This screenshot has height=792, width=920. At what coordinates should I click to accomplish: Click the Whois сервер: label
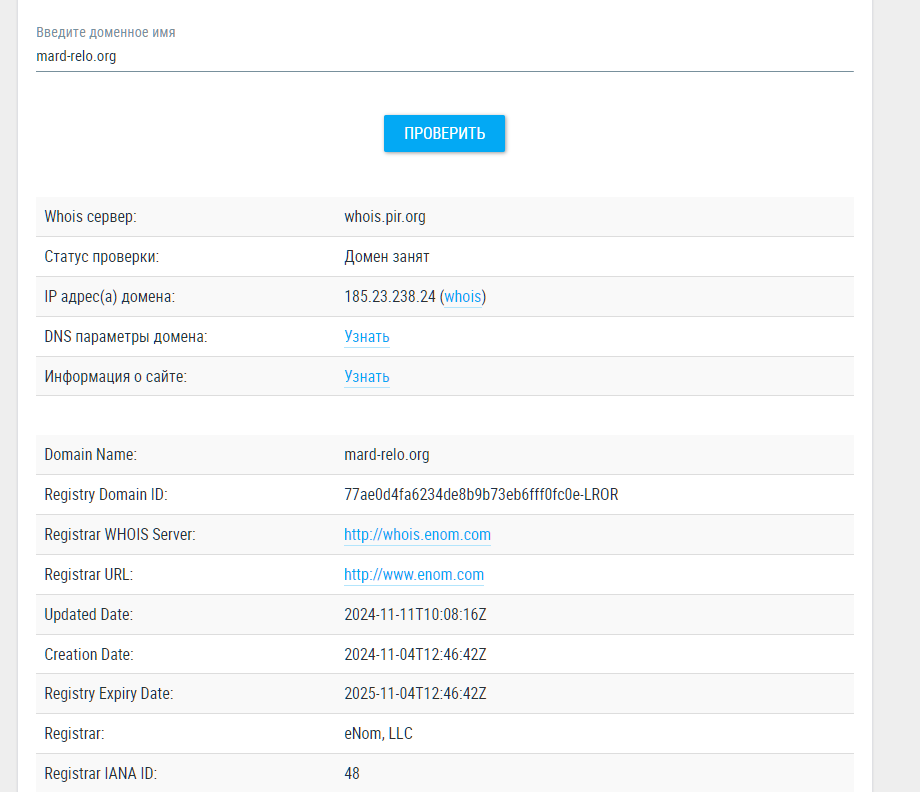coord(90,217)
